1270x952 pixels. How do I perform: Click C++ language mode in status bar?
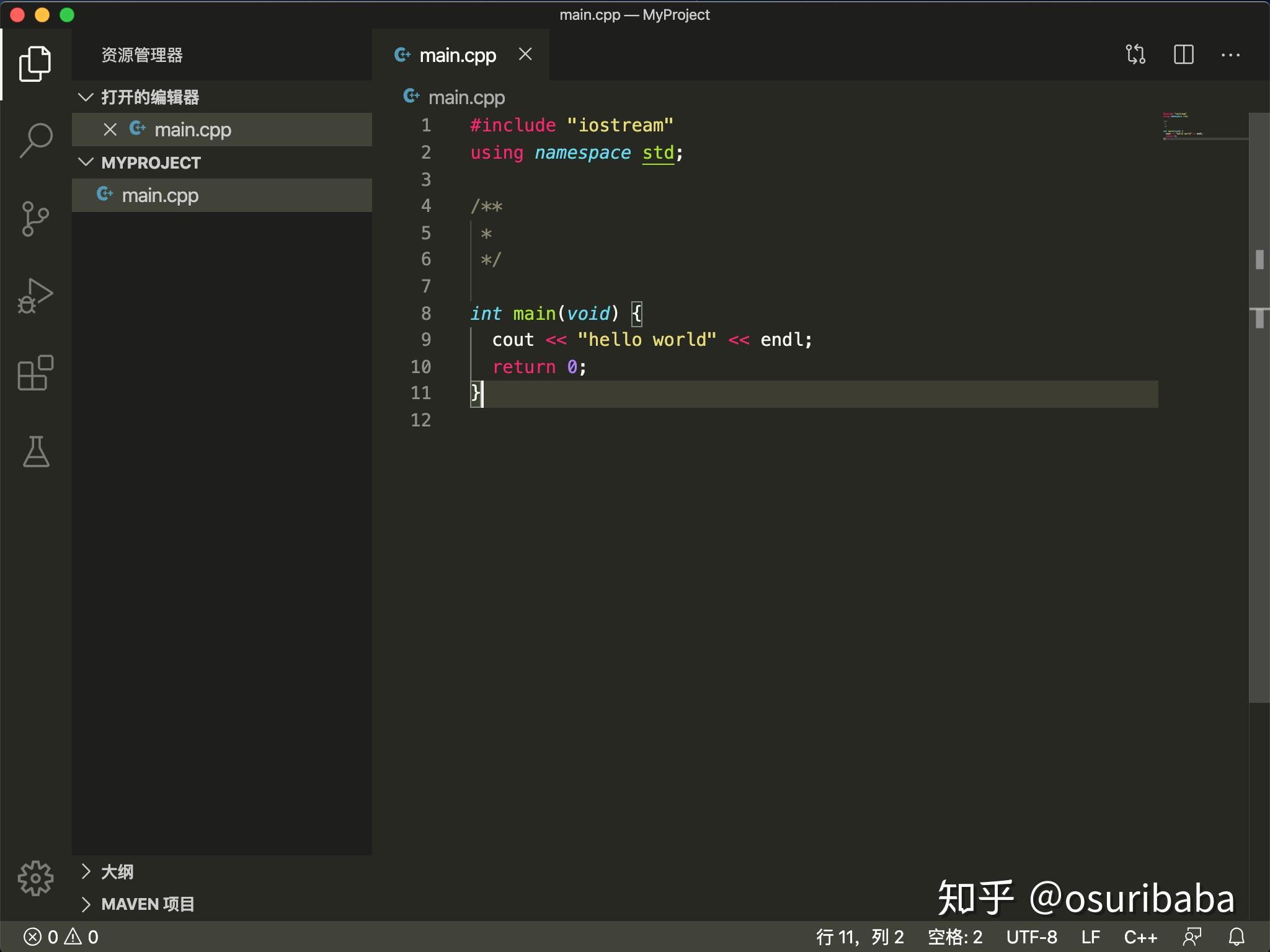click(1140, 937)
